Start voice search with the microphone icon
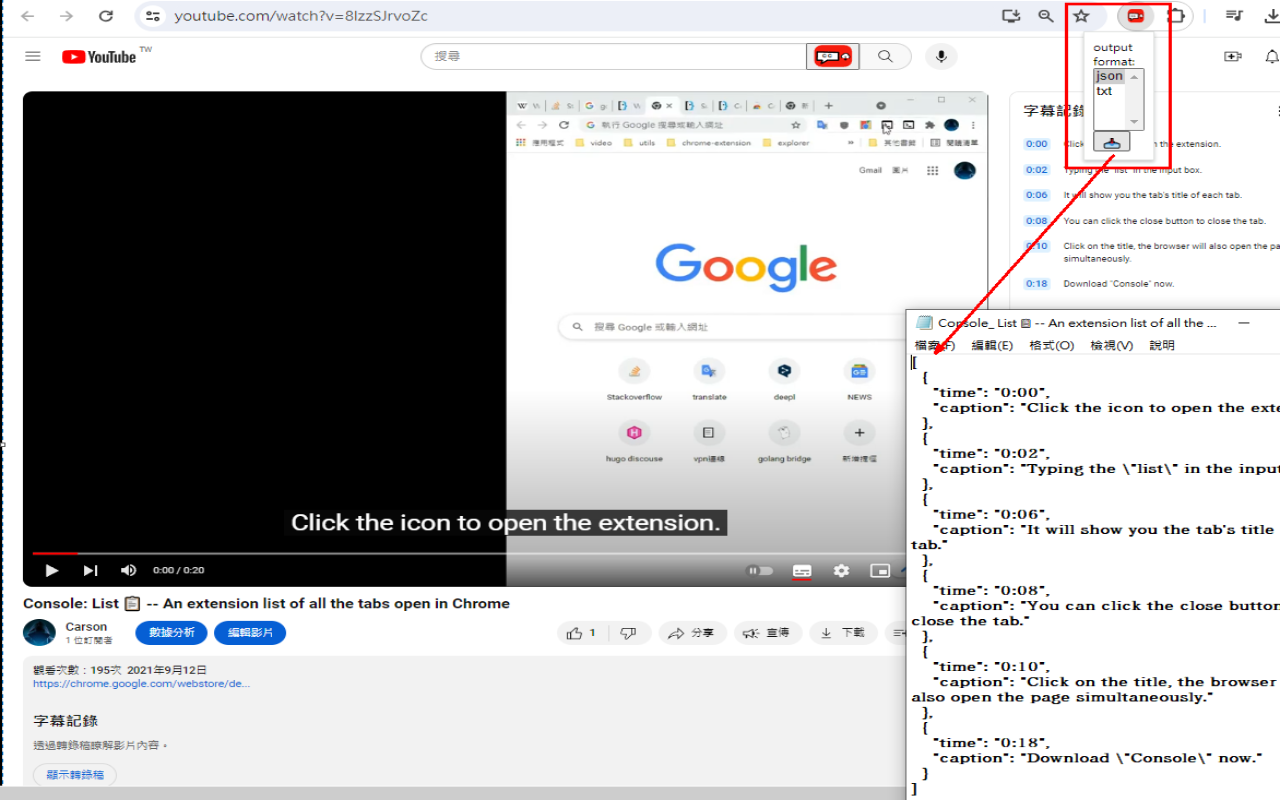Screen dimensions: 1280x800 tap(940, 56)
